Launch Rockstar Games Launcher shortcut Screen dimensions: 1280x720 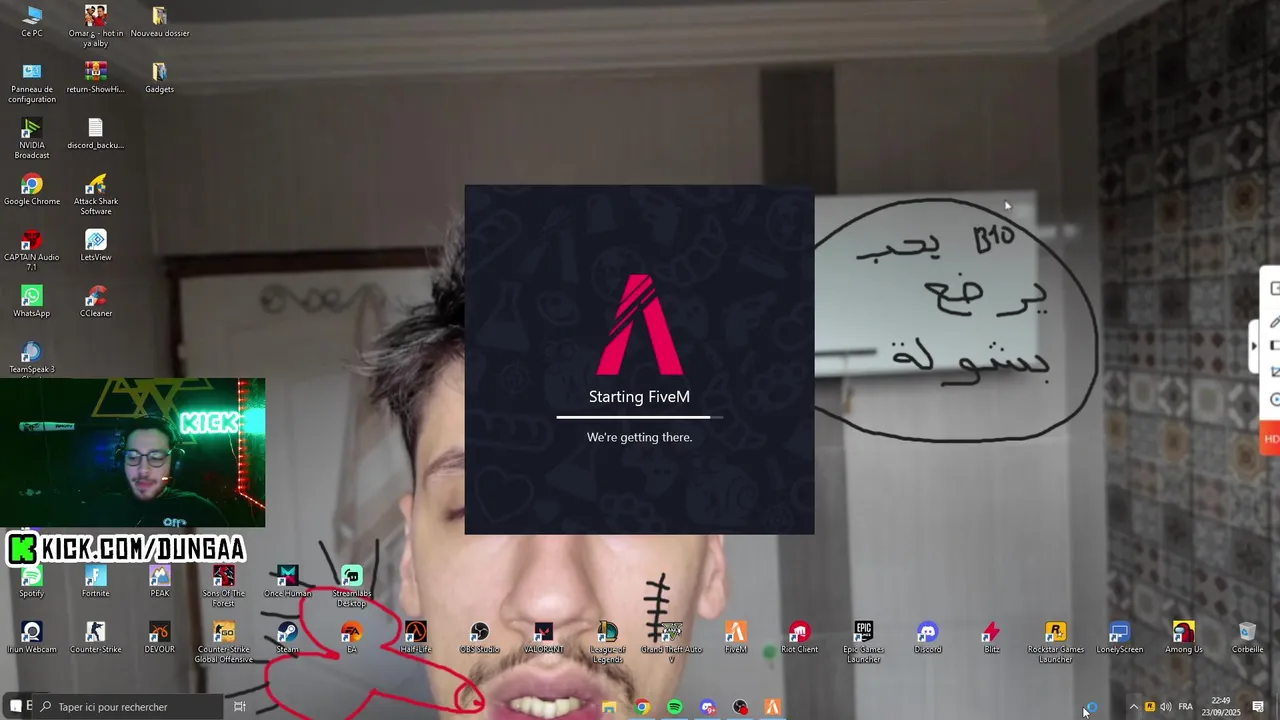[x=1056, y=642]
